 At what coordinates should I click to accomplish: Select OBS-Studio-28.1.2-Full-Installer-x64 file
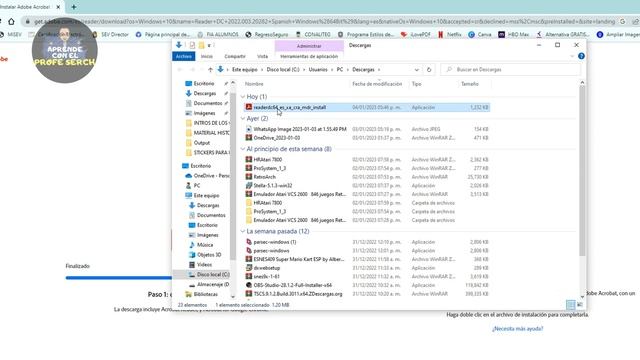click(x=292, y=285)
